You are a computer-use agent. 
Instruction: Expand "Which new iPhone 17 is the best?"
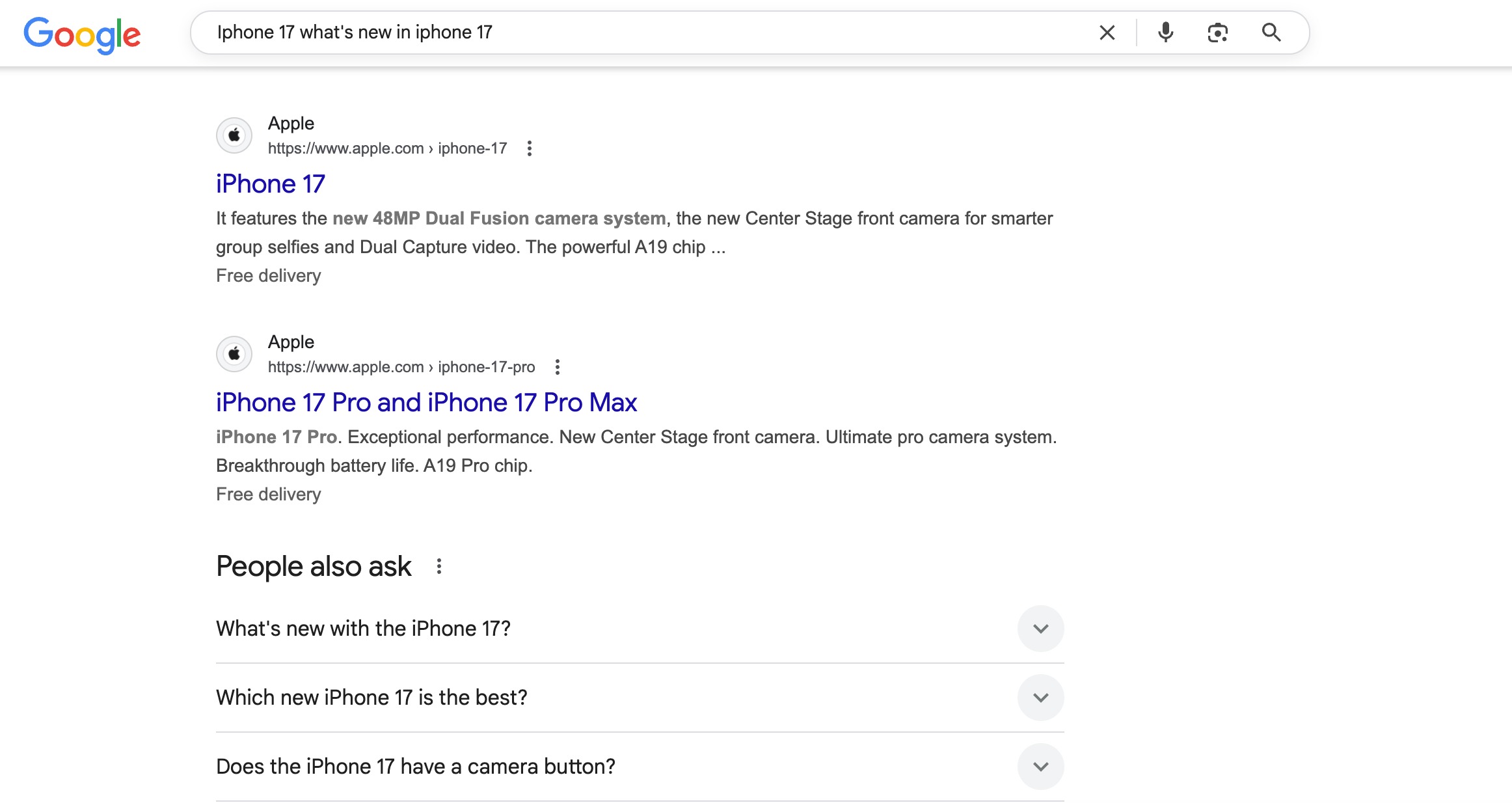[1040, 698]
